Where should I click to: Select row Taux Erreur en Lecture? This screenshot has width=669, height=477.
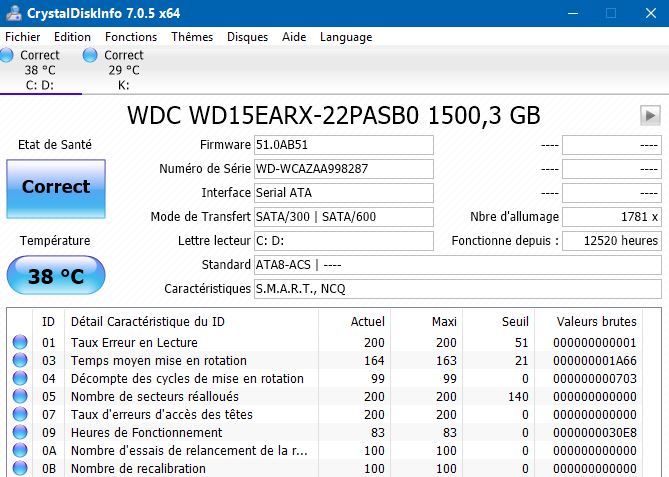point(326,342)
